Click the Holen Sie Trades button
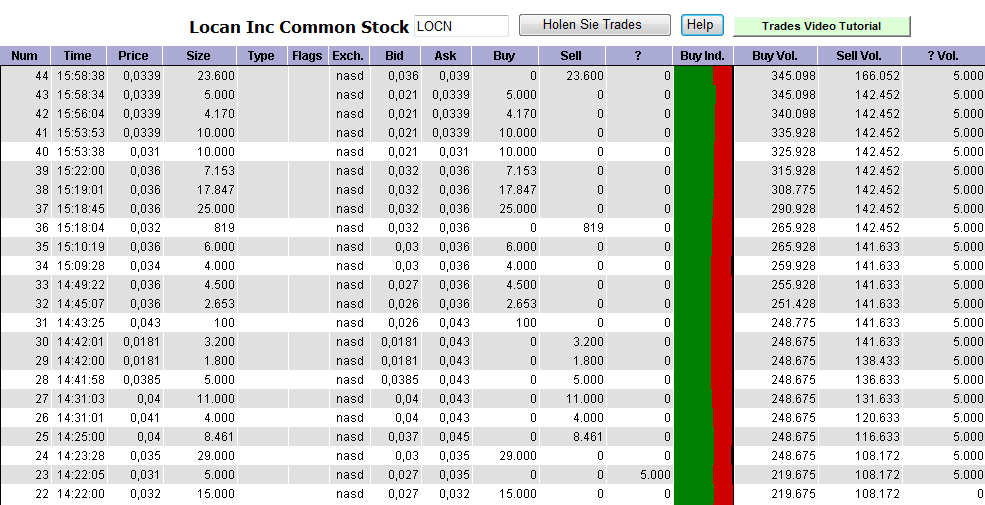Screen dimensions: 985x505 click(593, 25)
